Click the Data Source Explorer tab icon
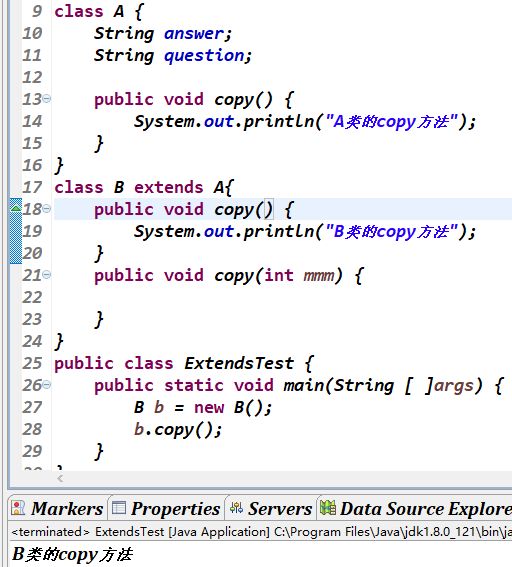The image size is (512, 567). 328,507
